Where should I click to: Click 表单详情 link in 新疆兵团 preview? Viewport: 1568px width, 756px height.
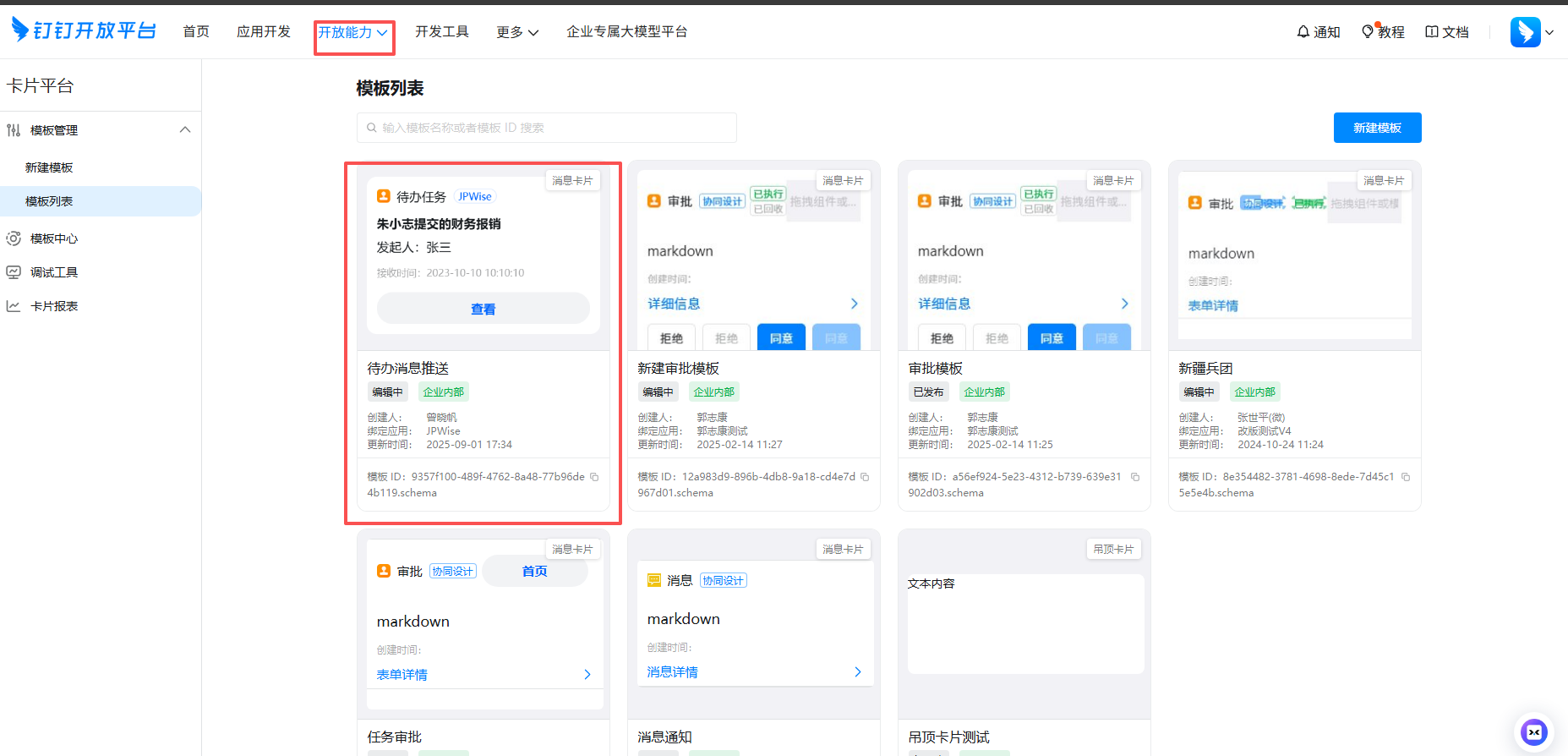(1213, 305)
